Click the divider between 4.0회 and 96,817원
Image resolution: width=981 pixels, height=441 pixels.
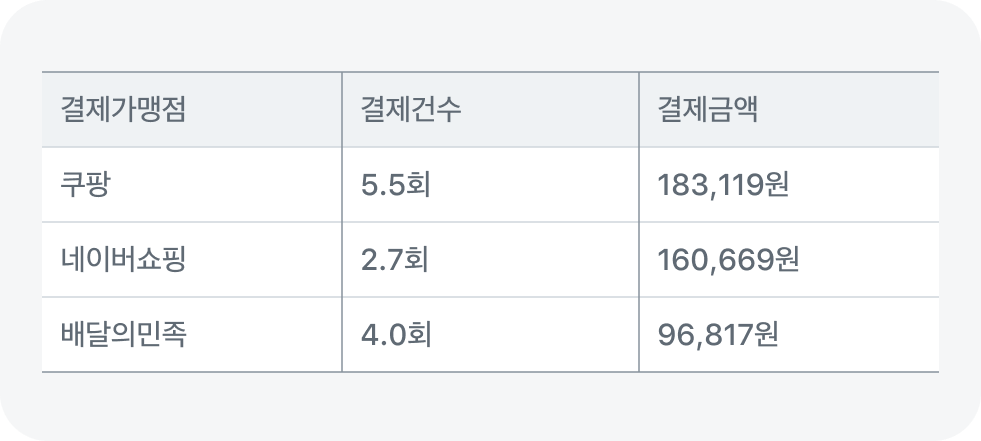pos(639,335)
